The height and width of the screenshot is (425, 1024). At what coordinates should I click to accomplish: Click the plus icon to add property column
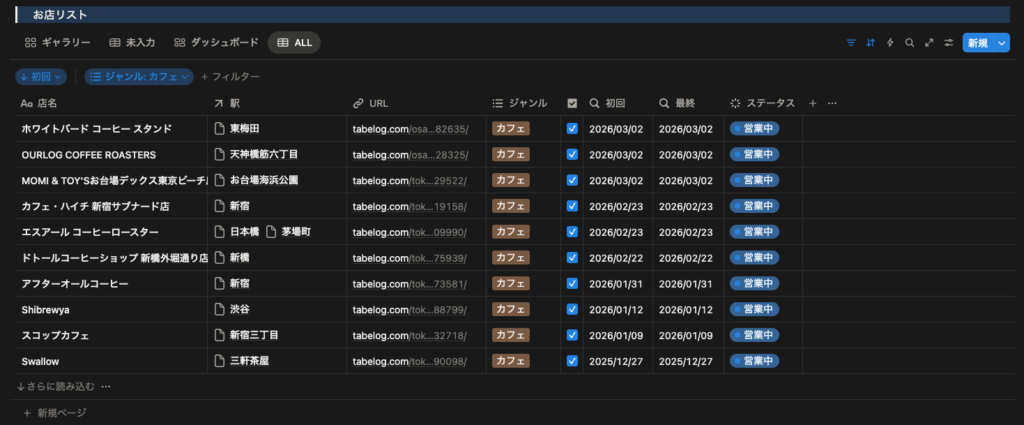(x=812, y=103)
